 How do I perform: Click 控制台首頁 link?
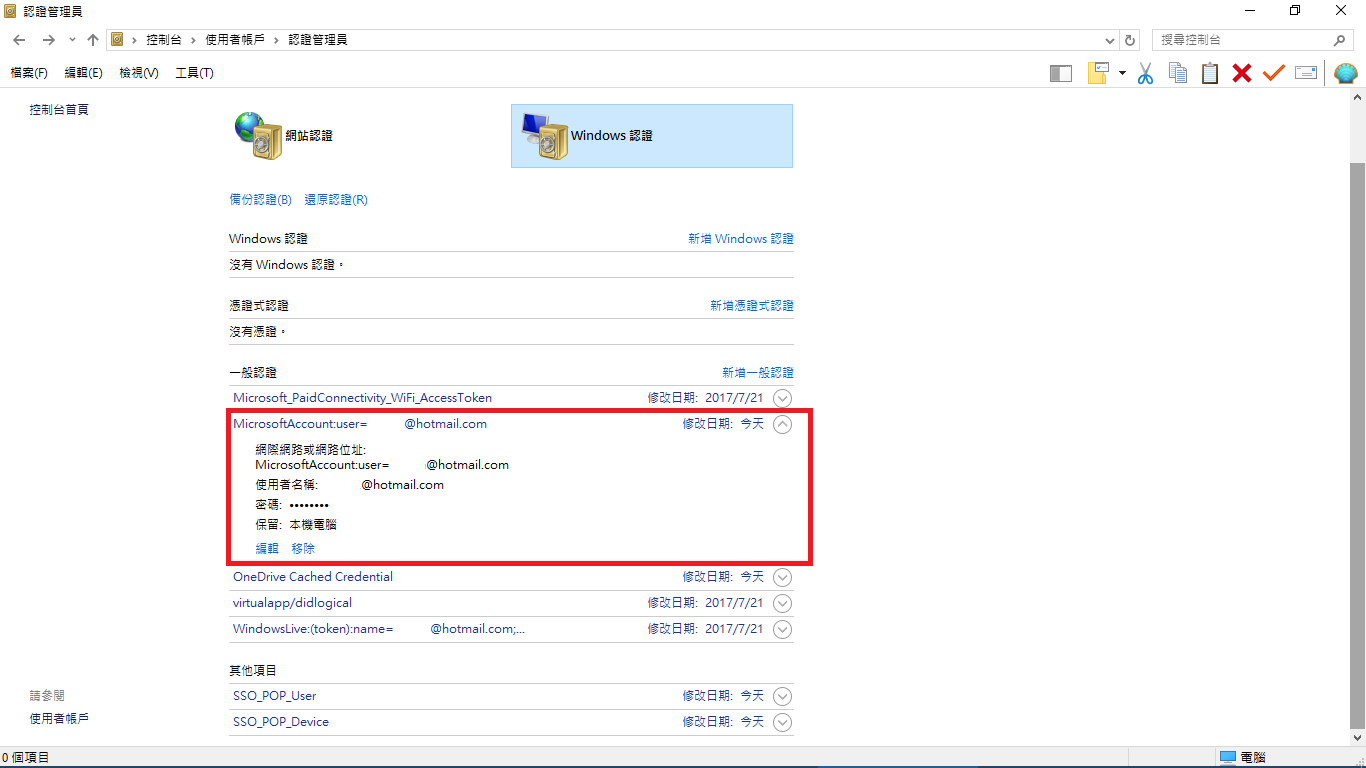click(59, 110)
